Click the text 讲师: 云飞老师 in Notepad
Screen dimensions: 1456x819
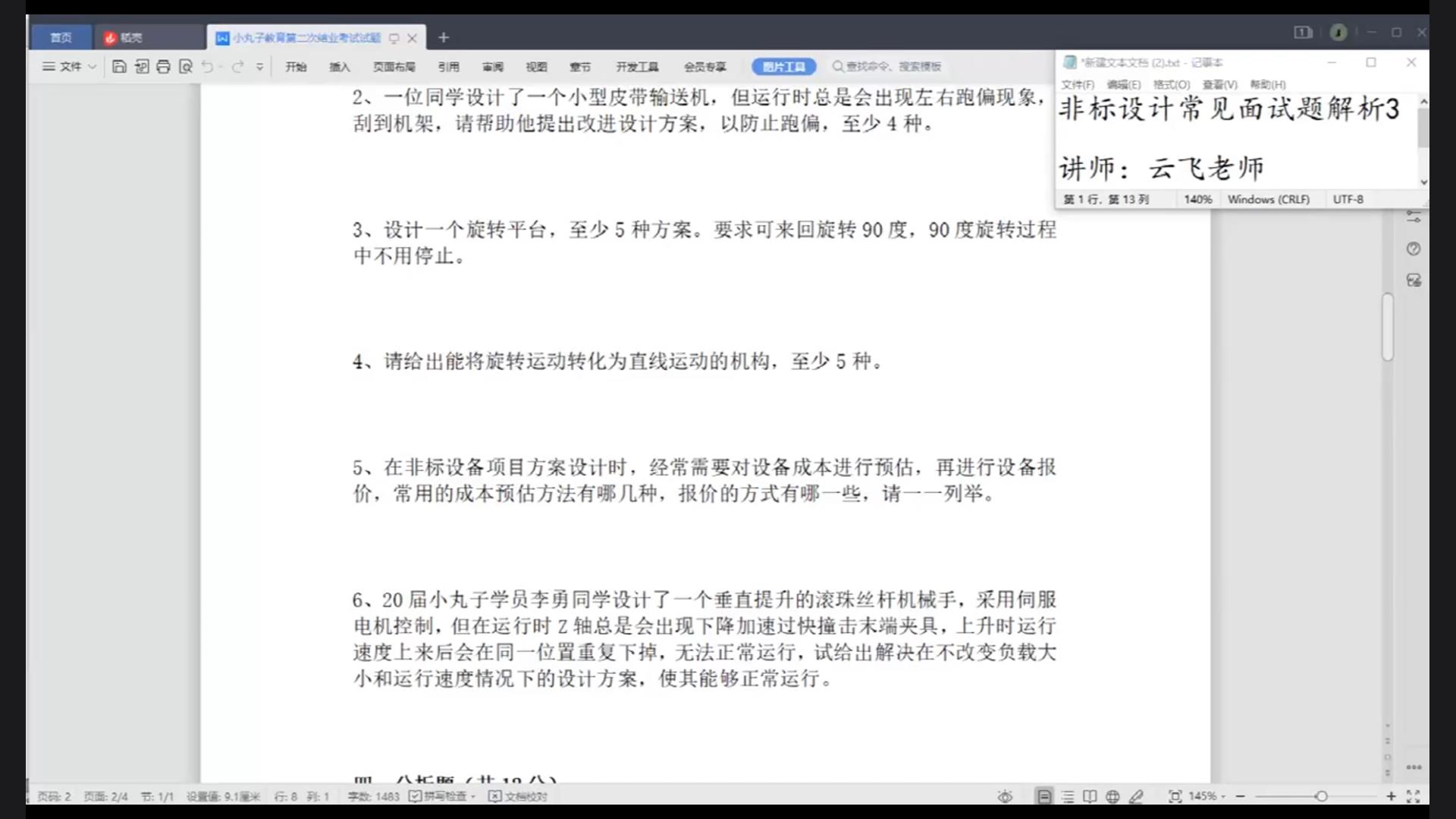(1161, 168)
